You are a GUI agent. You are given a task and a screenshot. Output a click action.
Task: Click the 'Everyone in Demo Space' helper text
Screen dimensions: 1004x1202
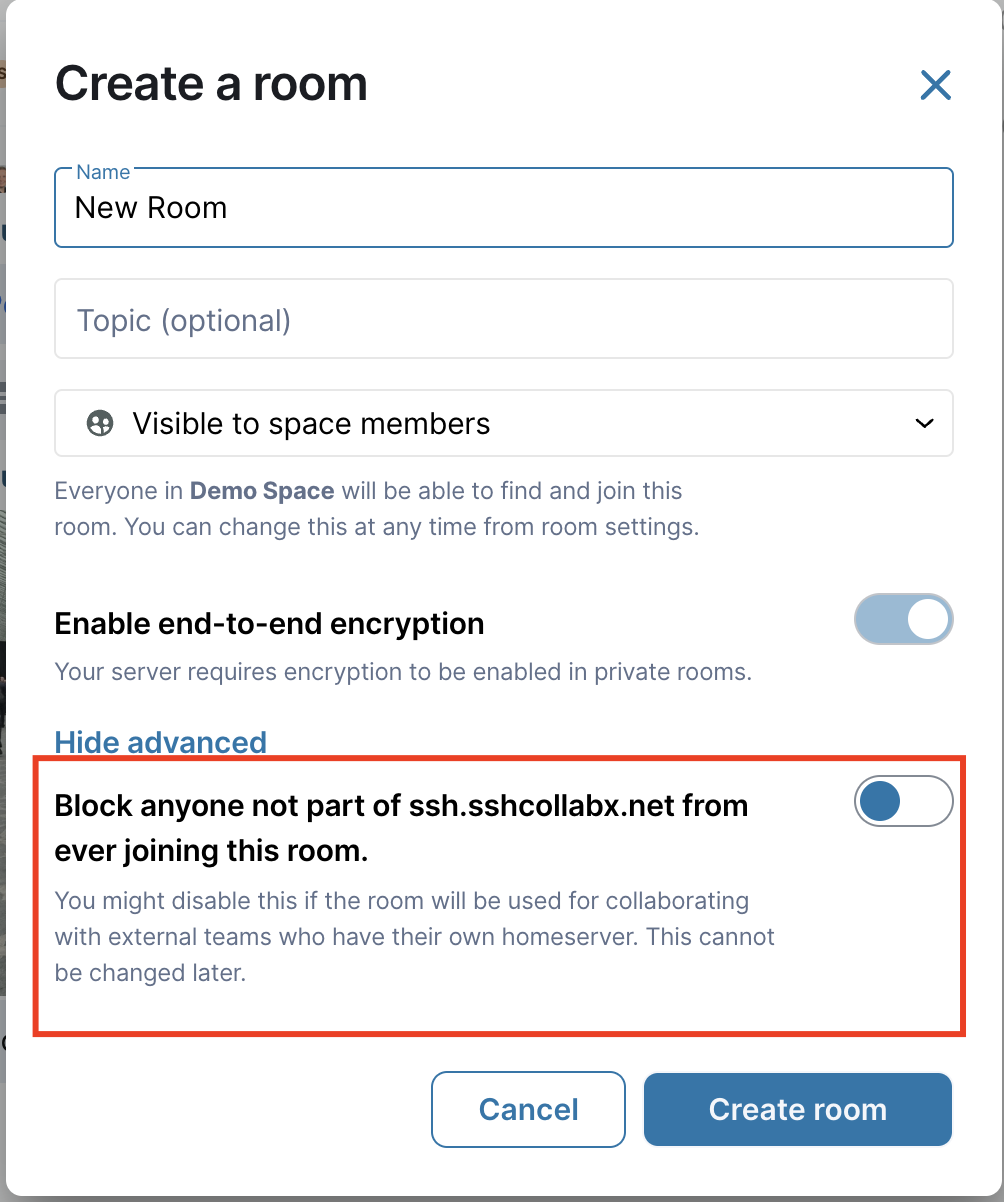[368, 491]
